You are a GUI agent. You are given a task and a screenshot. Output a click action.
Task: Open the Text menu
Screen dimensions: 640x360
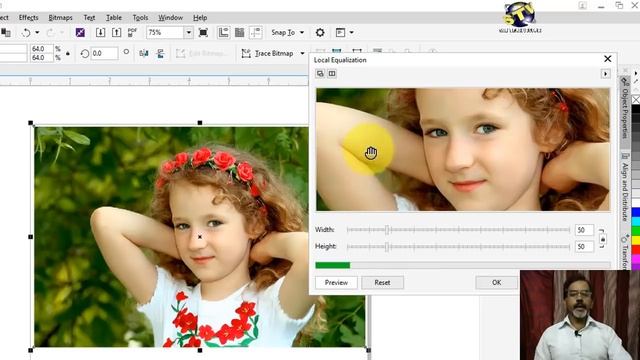pos(89,18)
